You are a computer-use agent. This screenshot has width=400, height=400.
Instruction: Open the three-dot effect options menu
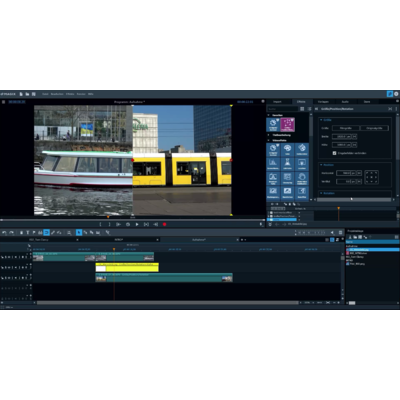pos(396,109)
